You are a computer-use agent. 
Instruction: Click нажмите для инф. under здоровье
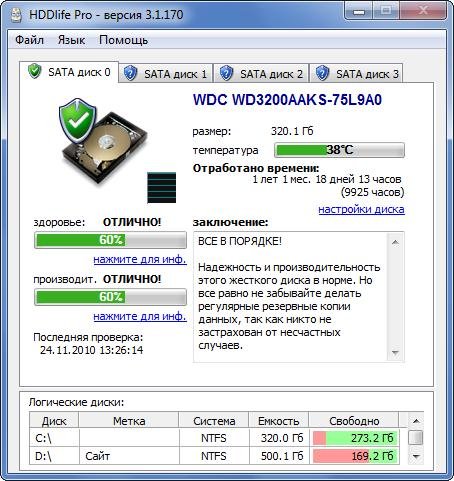coord(140,259)
